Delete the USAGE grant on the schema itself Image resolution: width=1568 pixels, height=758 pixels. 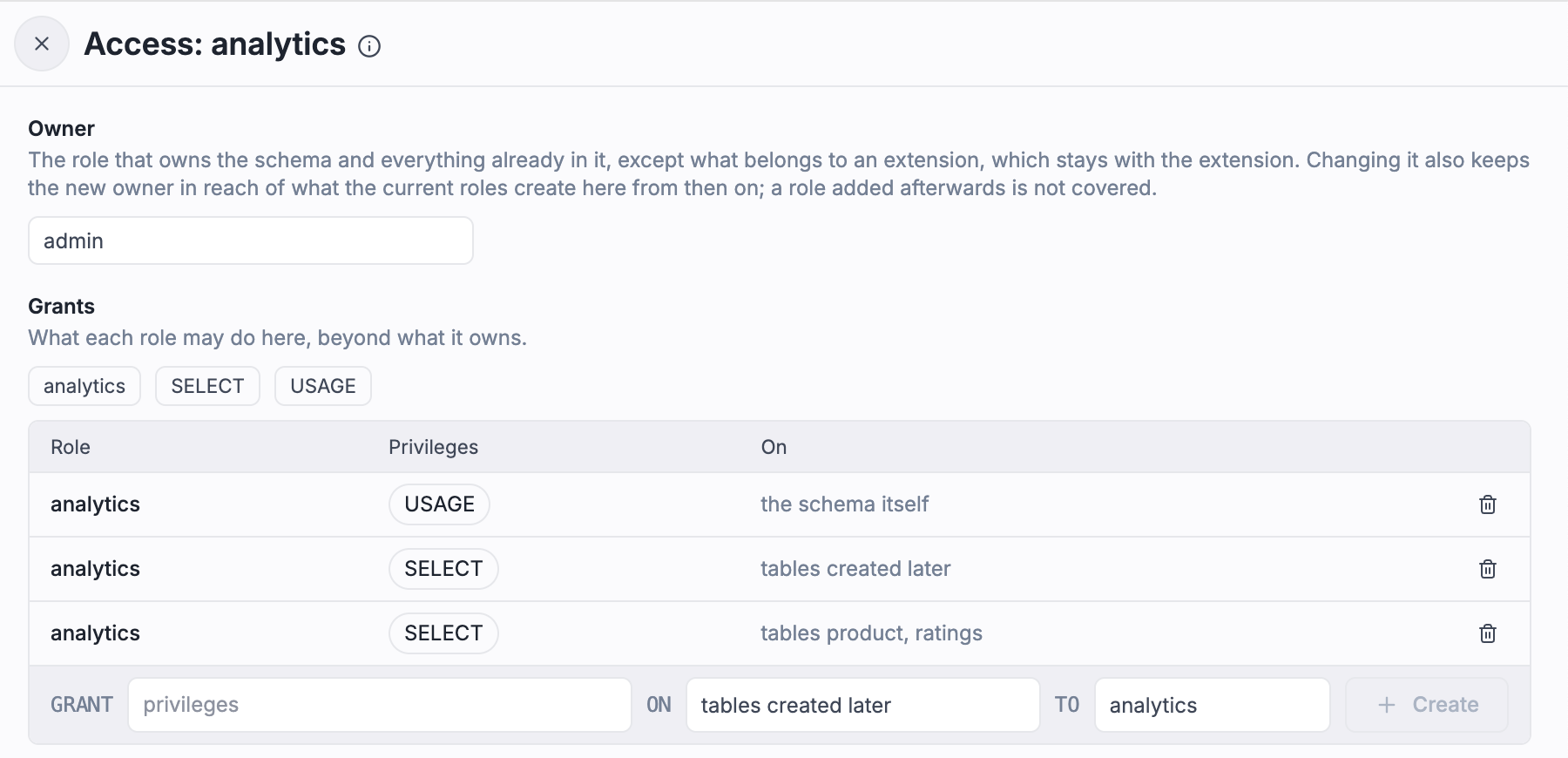point(1488,504)
